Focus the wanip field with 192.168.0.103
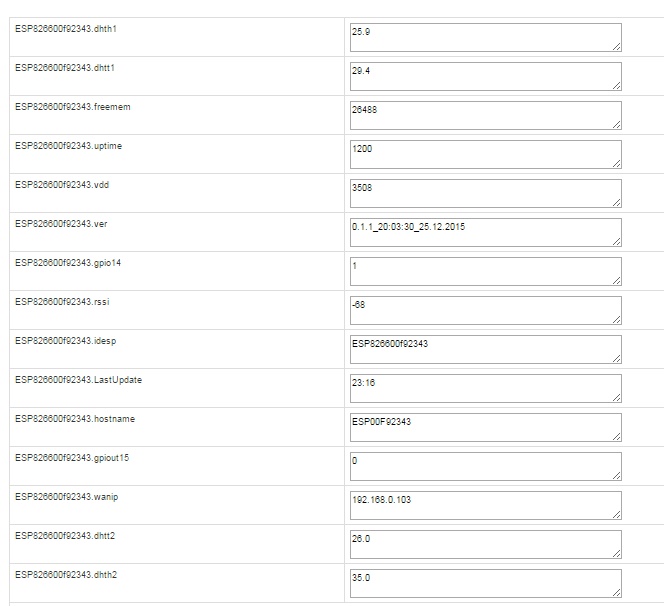This screenshot has height=606, width=664. [485, 505]
